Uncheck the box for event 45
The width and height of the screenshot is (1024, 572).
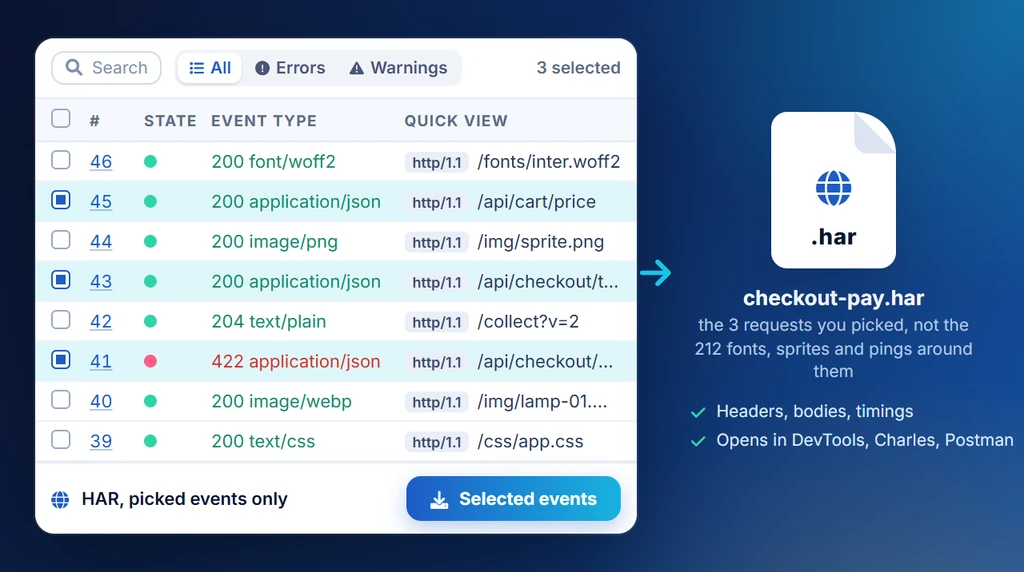click(61, 200)
